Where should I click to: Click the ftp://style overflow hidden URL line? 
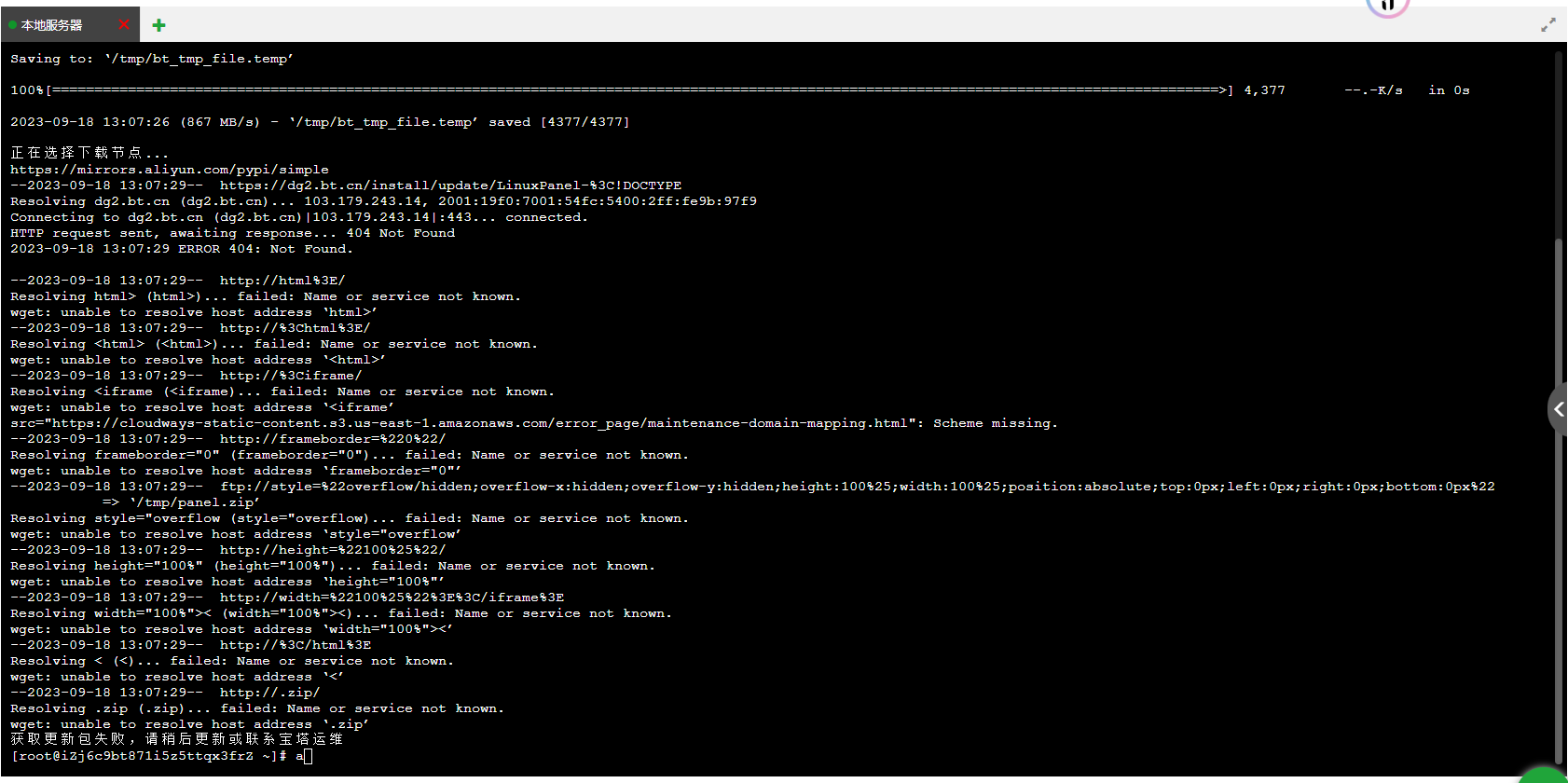click(752, 487)
